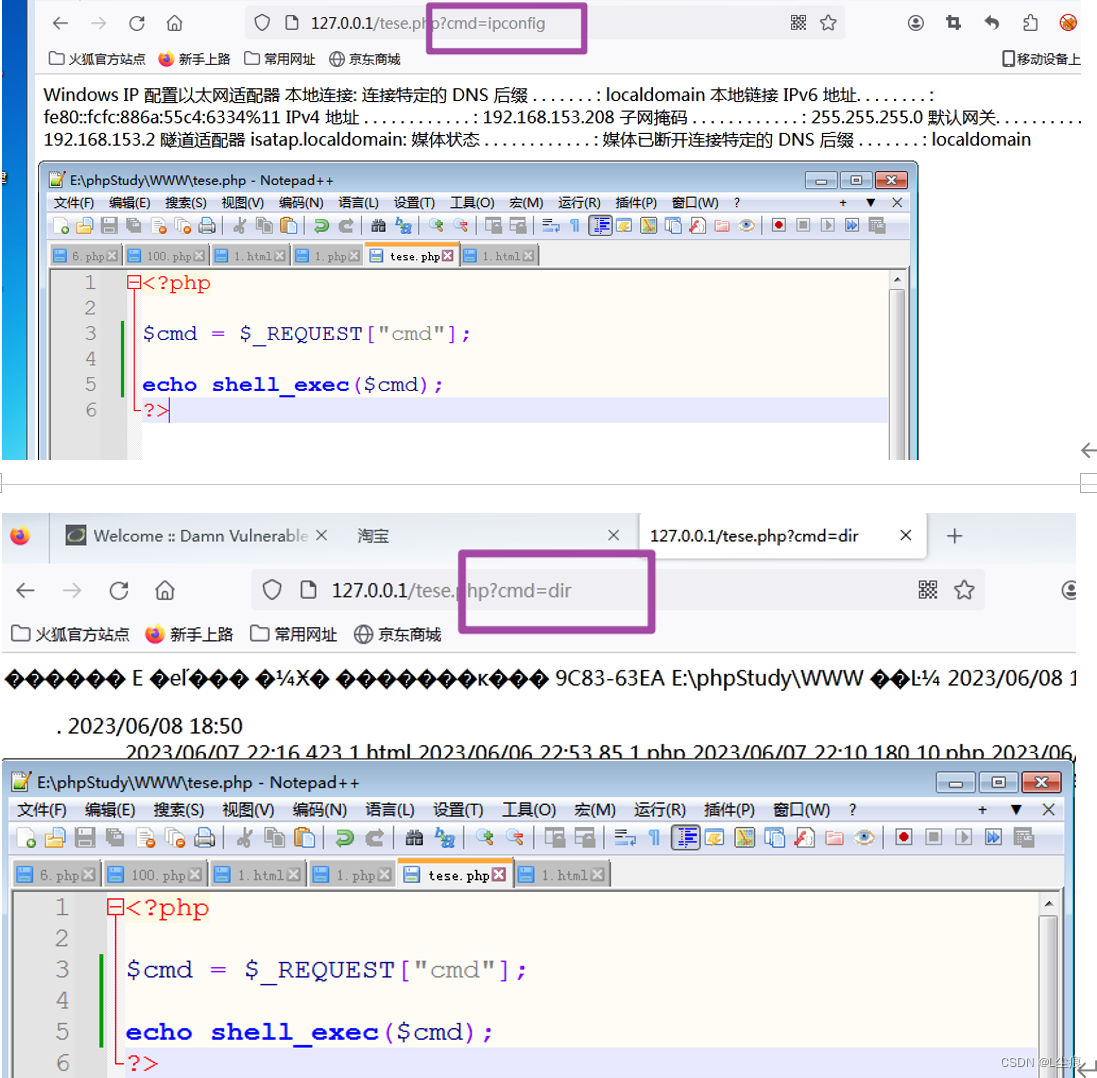Open a new tab with the browser's + button
Screen dimensions: 1097x1078
click(954, 536)
